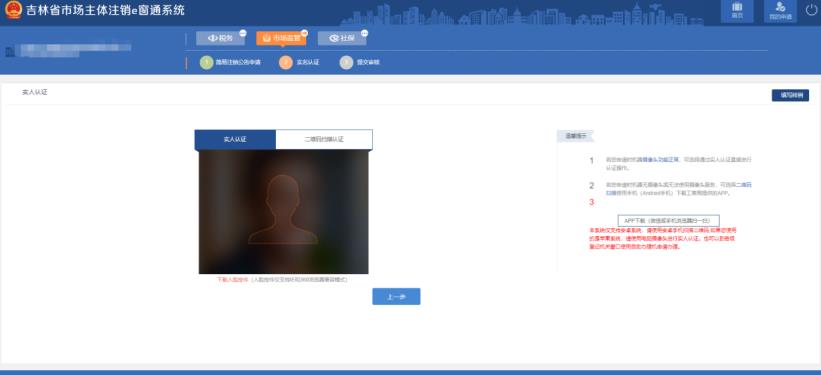Click the small badge on 社保 tab
Screen dimensions: 821x375
pos(364,33)
